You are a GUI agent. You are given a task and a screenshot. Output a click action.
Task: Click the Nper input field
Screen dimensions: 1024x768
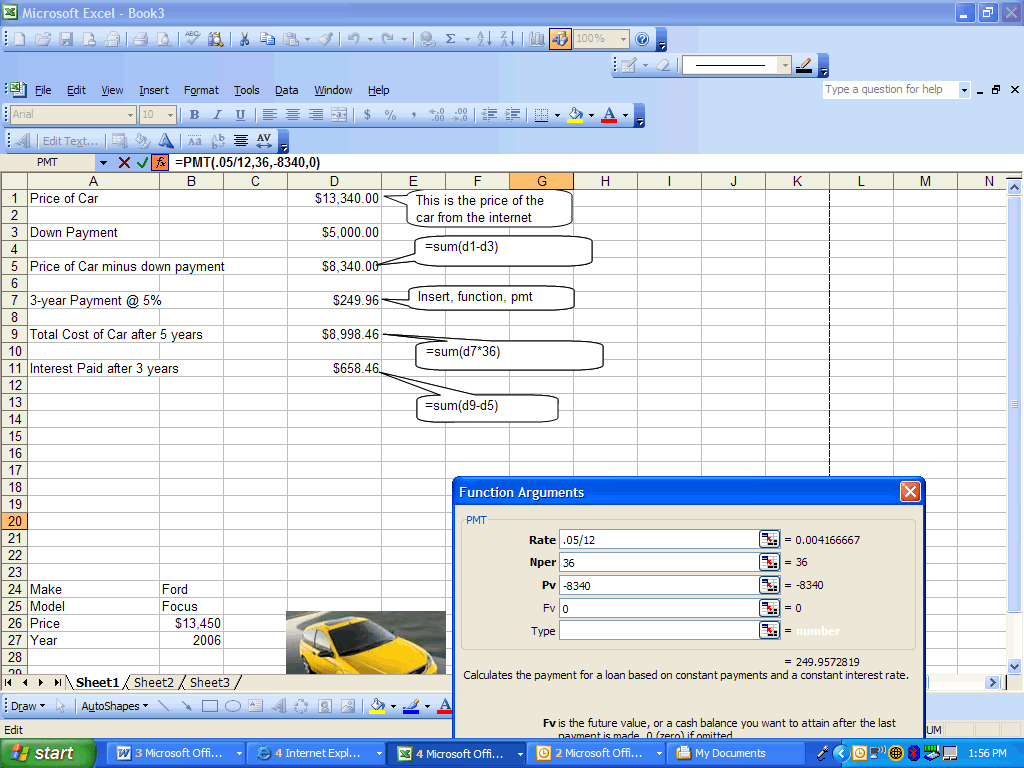click(660, 562)
